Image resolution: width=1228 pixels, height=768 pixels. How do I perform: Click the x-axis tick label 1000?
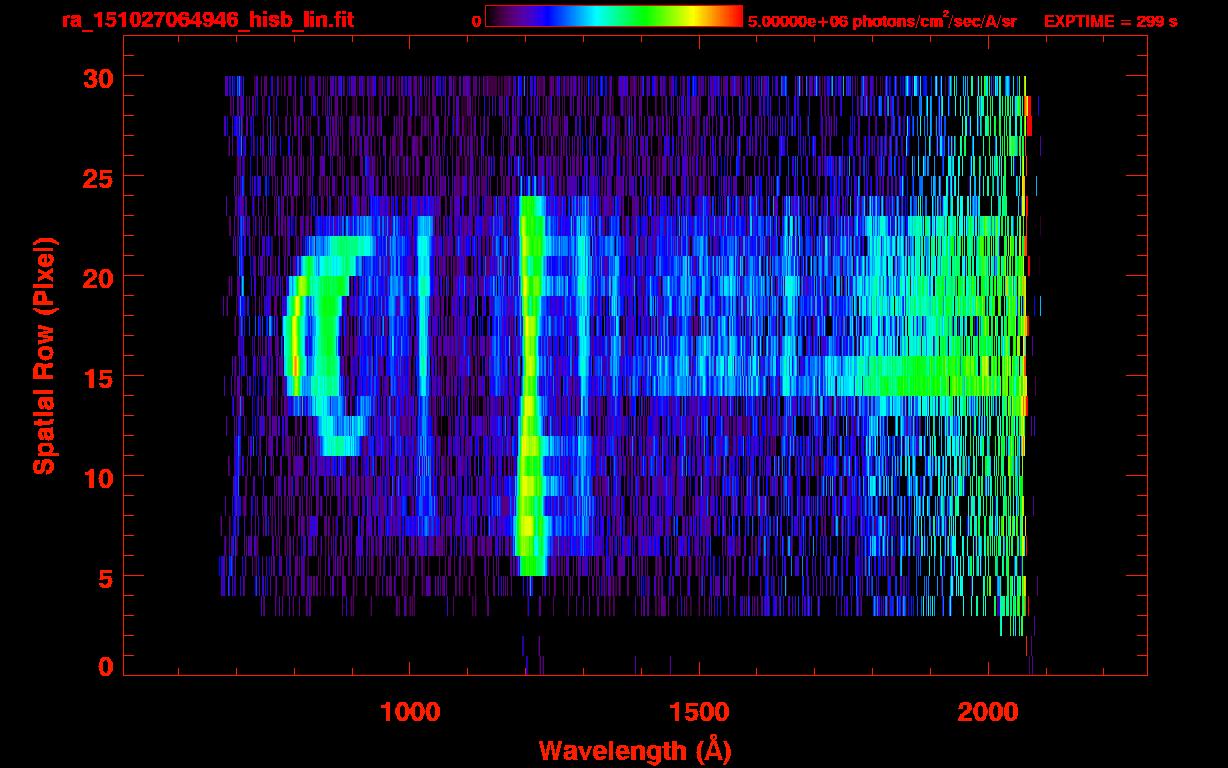[x=410, y=712]
